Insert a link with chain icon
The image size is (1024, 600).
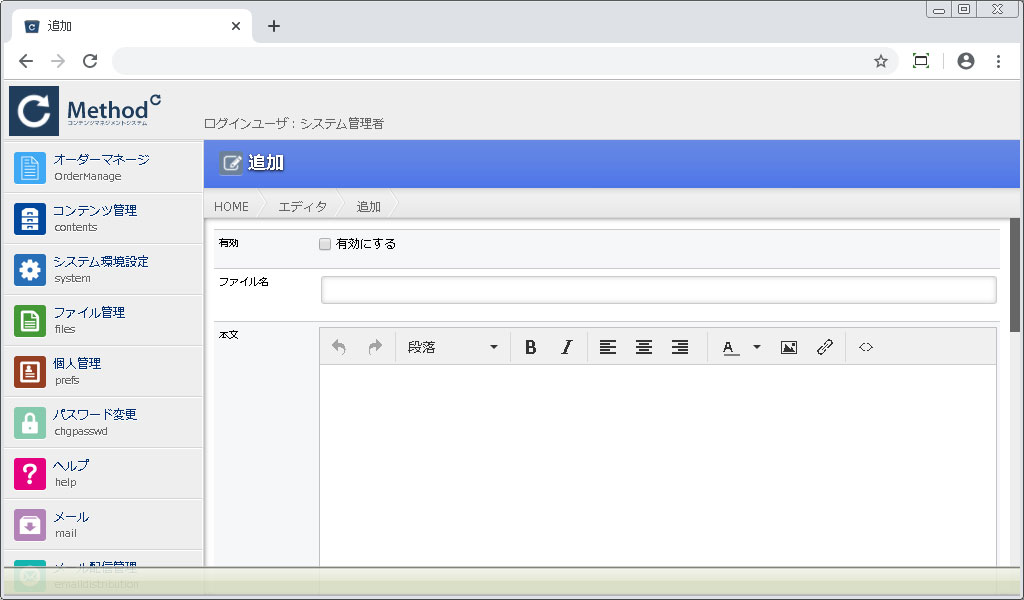tap(825, 347)
